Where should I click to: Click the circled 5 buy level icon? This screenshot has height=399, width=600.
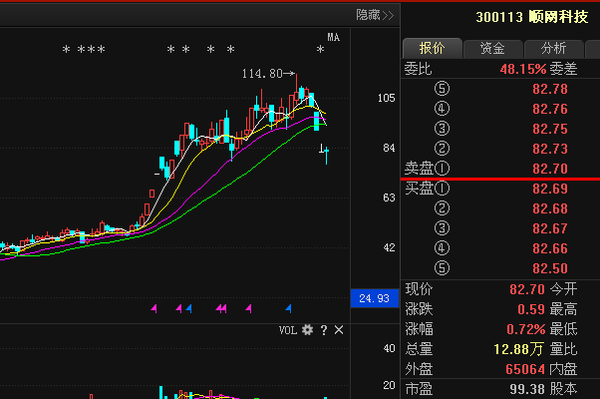pos(442,268)
